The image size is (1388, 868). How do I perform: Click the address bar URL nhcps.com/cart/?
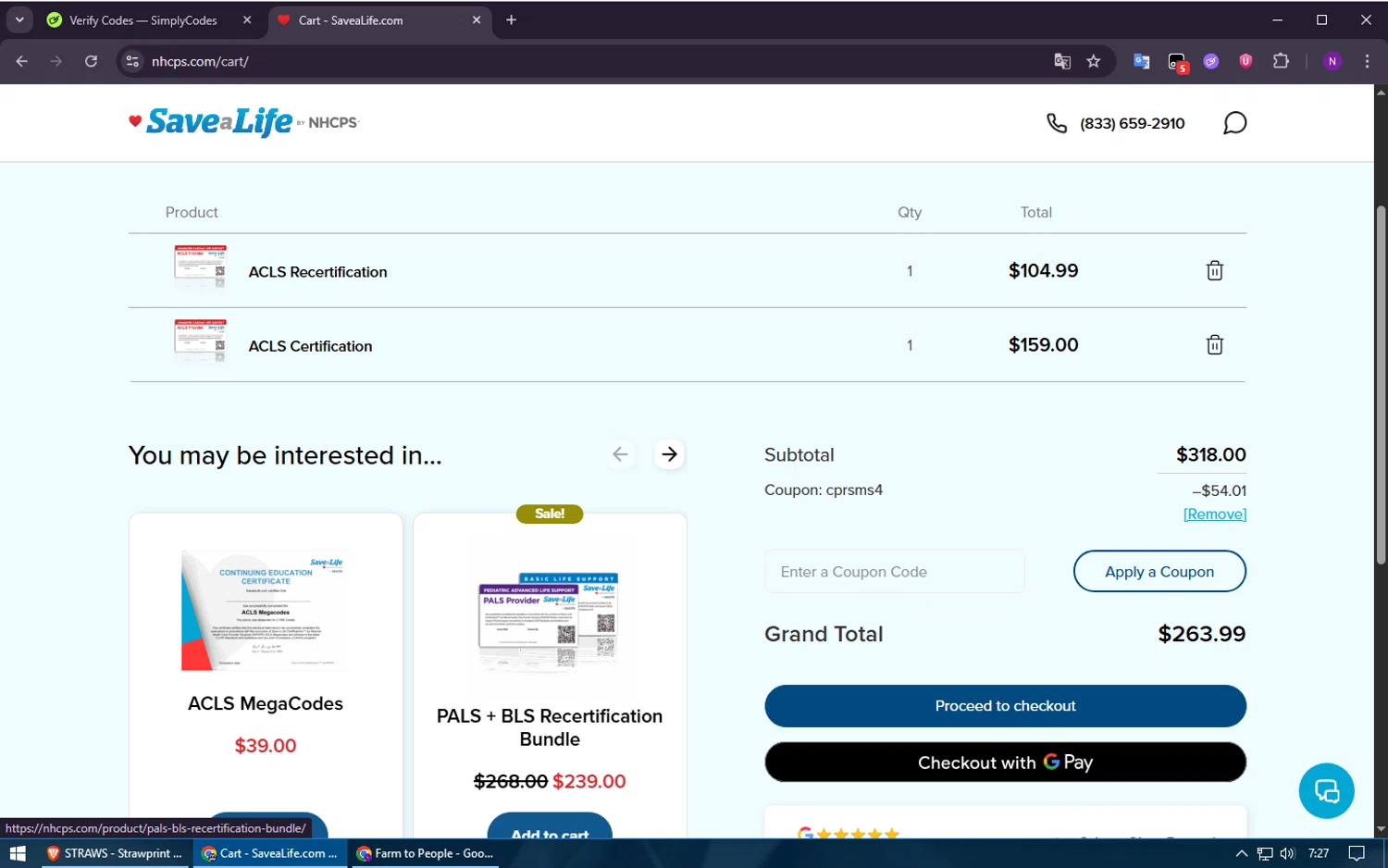200,61
